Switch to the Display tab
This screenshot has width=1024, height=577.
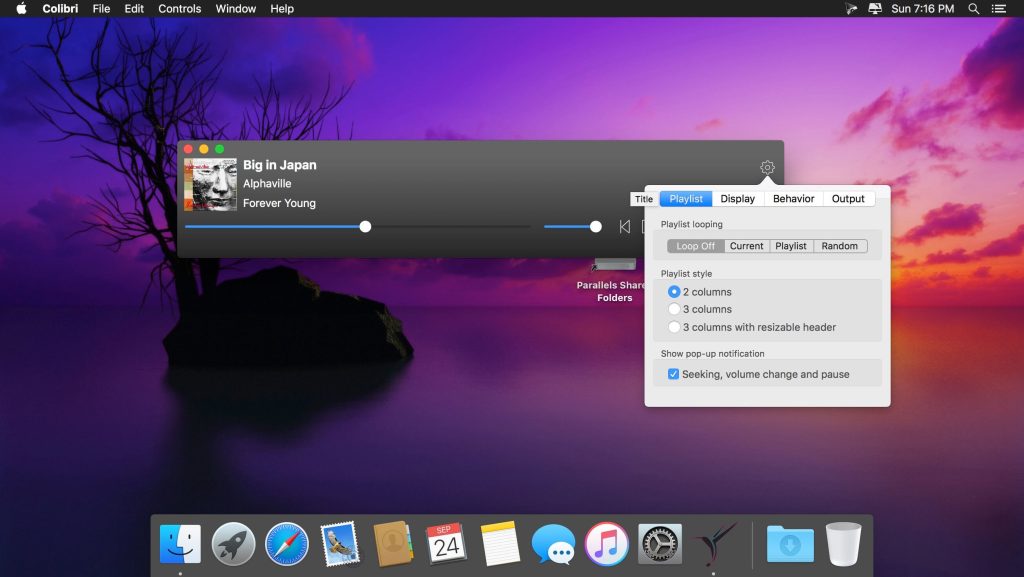point(738,199)
